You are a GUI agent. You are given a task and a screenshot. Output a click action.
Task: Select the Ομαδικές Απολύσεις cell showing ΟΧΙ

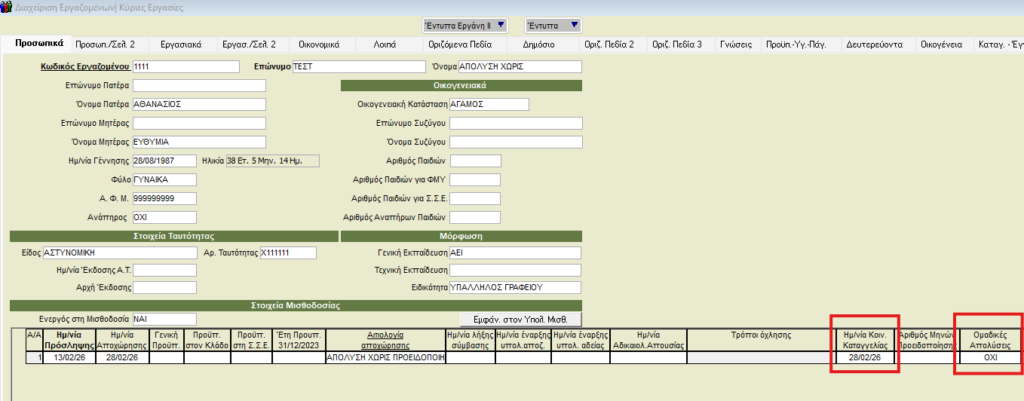(990, 356)
